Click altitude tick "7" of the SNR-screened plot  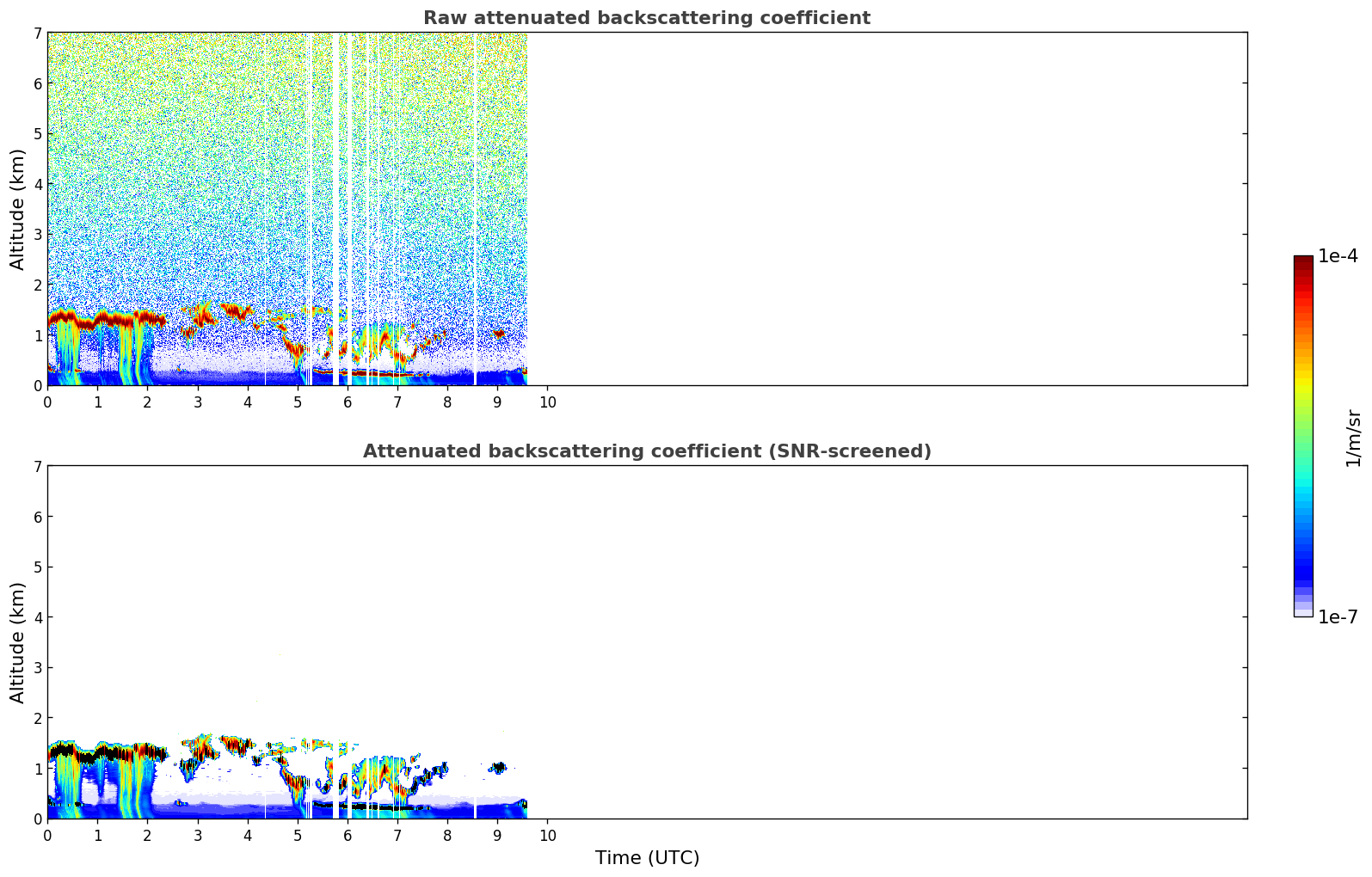point(38,467)
